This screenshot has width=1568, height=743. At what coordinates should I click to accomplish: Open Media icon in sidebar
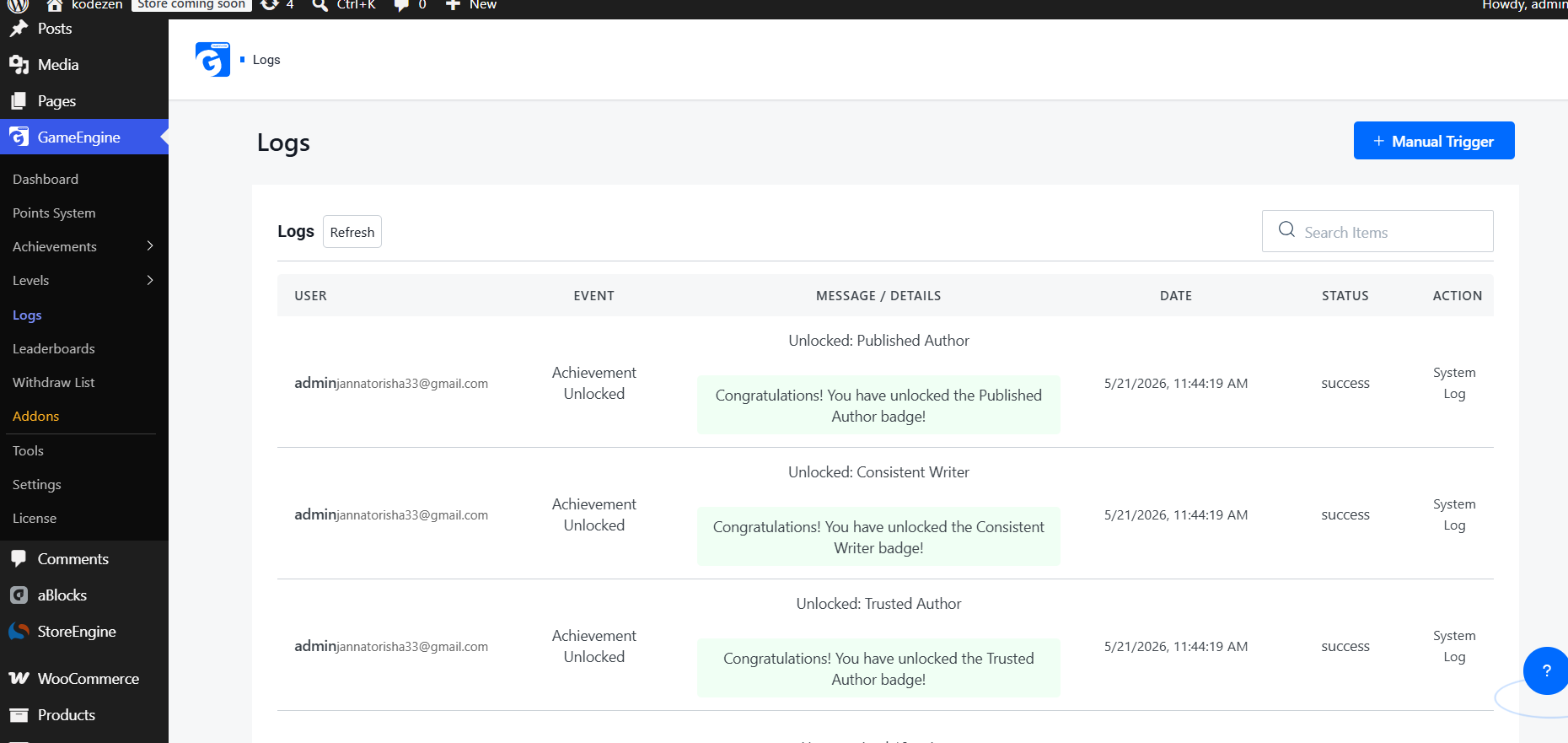pos(19,65)
